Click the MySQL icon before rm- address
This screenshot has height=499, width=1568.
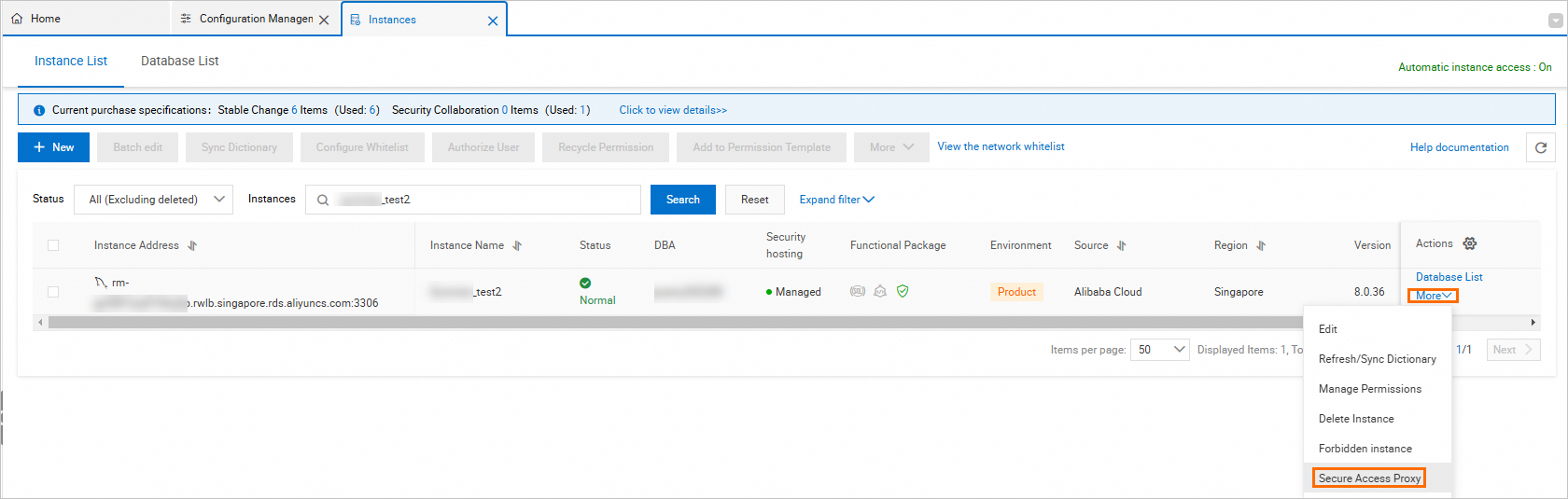coord(101,282)
